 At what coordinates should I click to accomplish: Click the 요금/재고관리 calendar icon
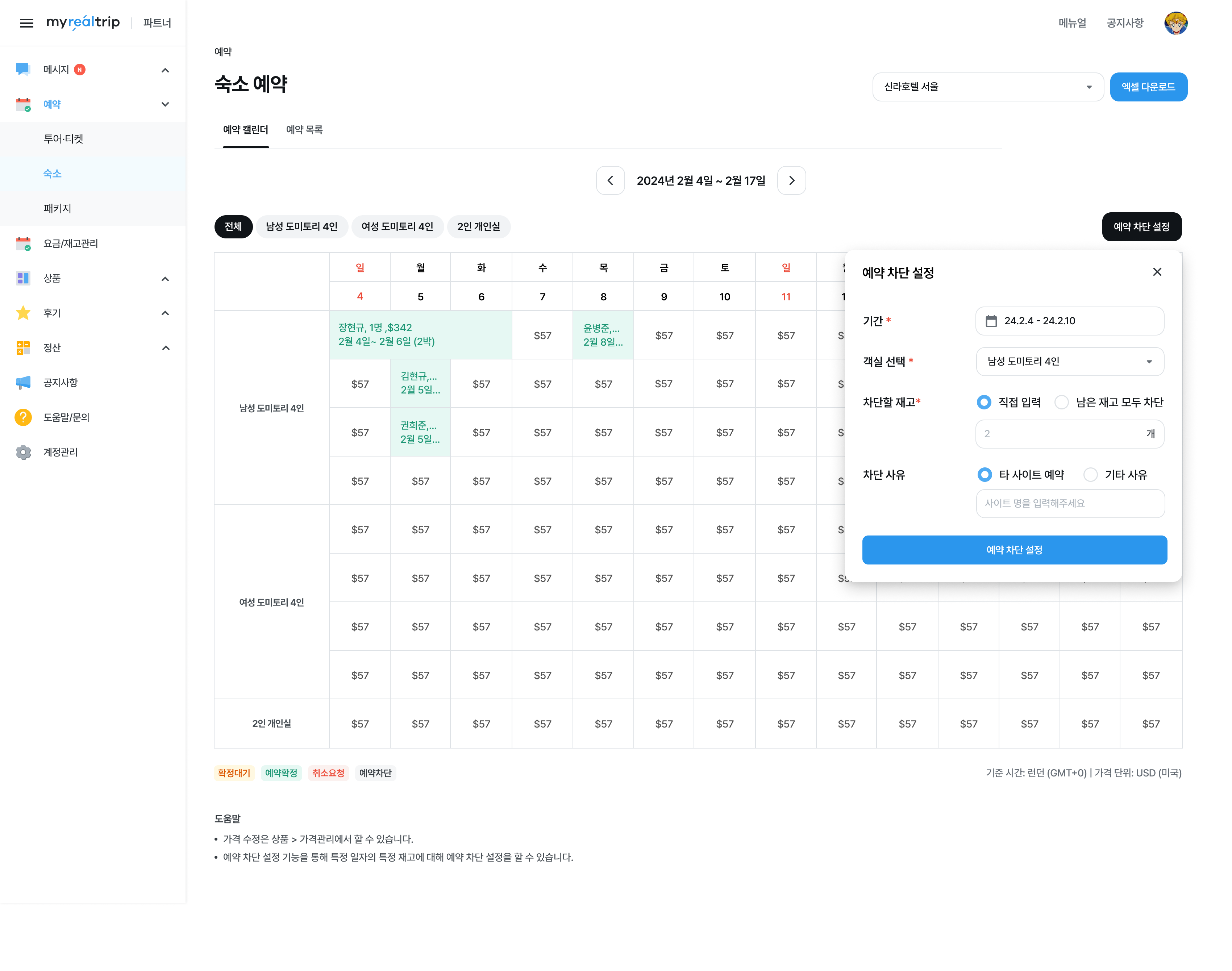tap(23, 243)
